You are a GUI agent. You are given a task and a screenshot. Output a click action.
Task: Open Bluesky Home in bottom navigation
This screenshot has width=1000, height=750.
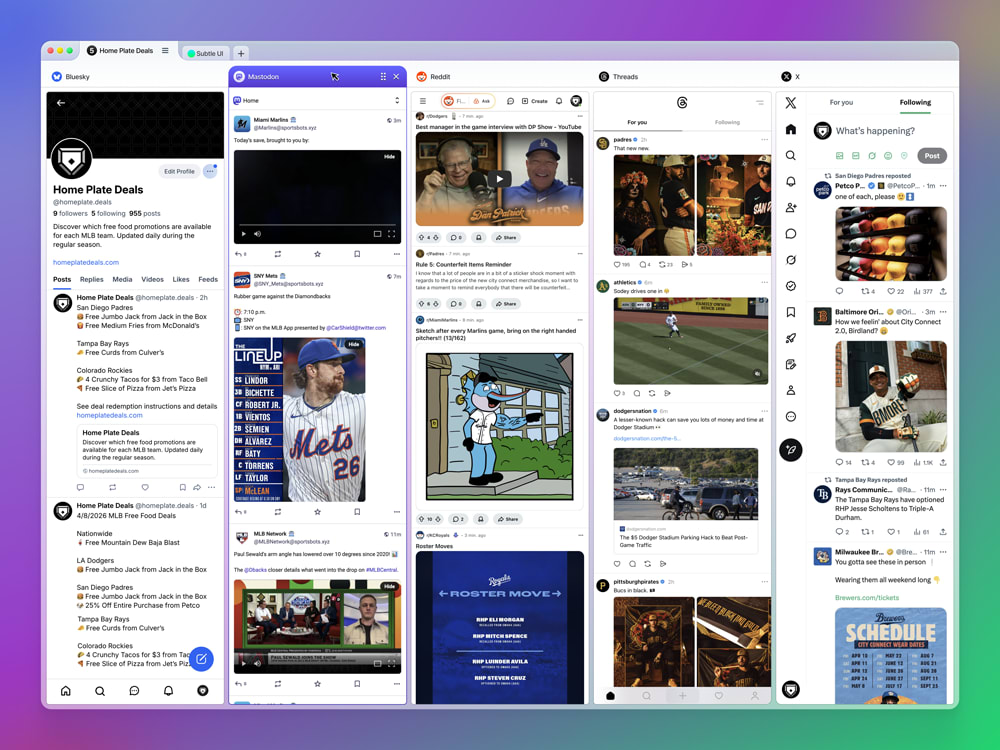click(x=66, y=691)
